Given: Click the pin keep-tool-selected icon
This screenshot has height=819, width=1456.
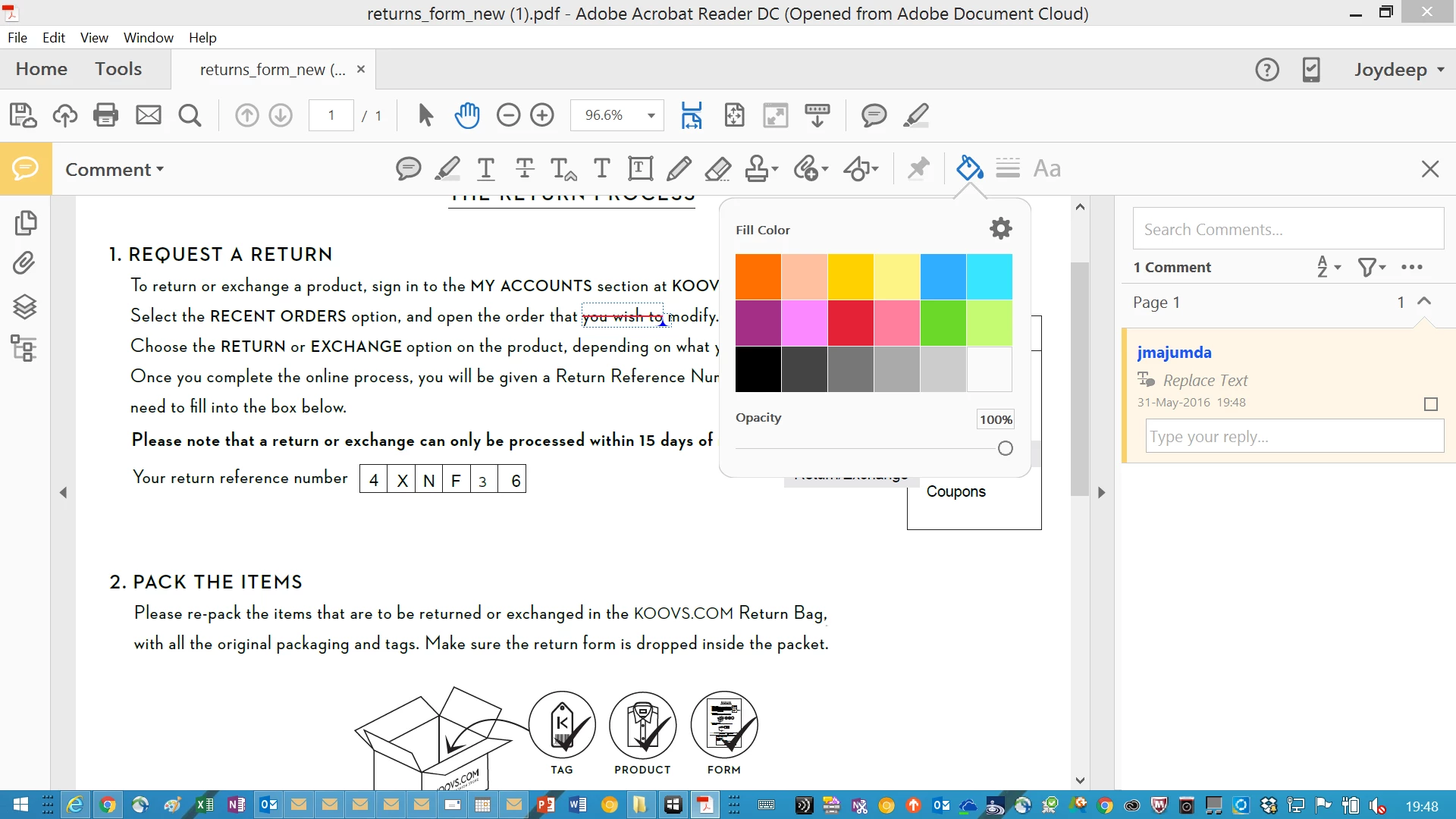Looking at the screenshot, I should 918,168.
